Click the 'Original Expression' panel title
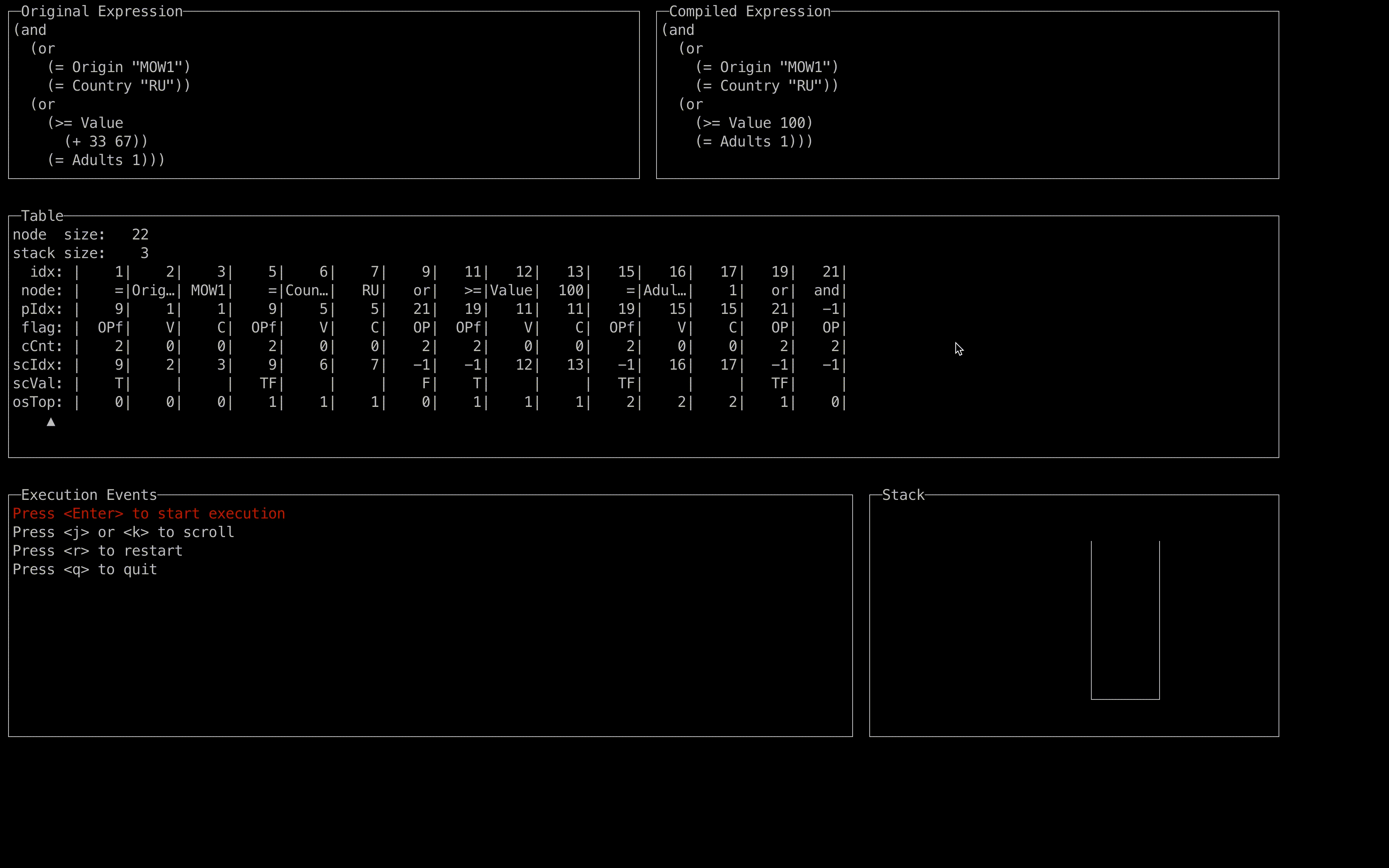This screenshot has height=868, width=1389. tap(102, 12)
